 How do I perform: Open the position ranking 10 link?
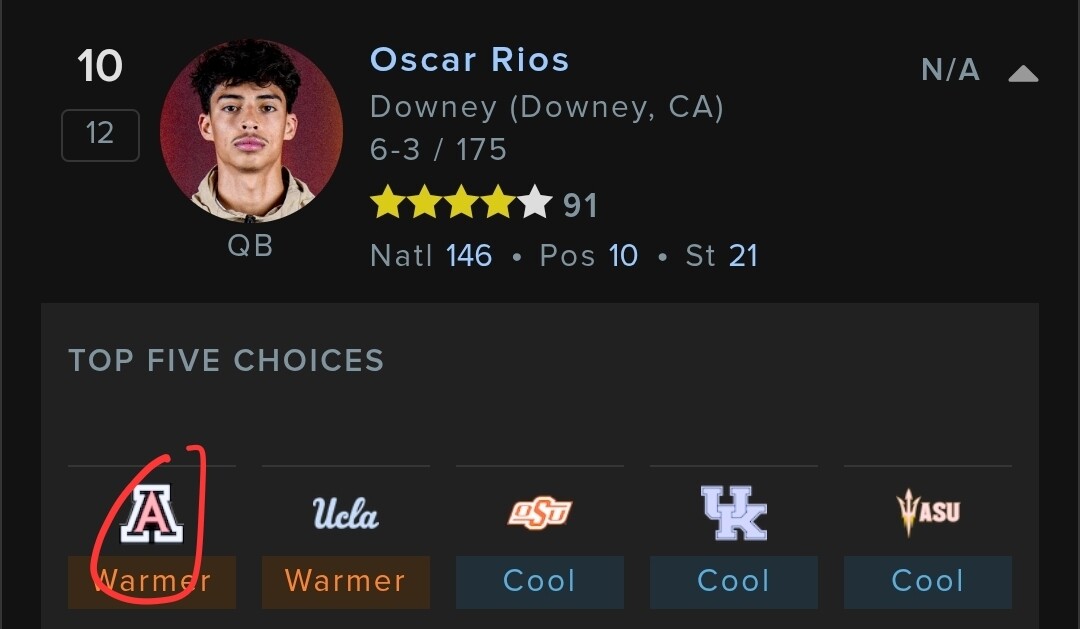(623, 256)
